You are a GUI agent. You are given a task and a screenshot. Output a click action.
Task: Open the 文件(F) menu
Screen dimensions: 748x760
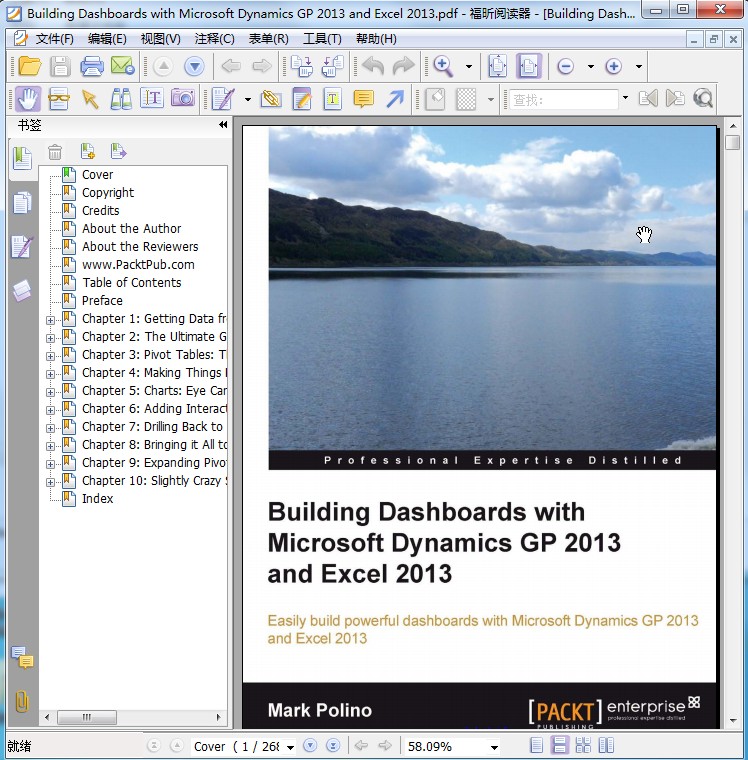pos(54,39)
